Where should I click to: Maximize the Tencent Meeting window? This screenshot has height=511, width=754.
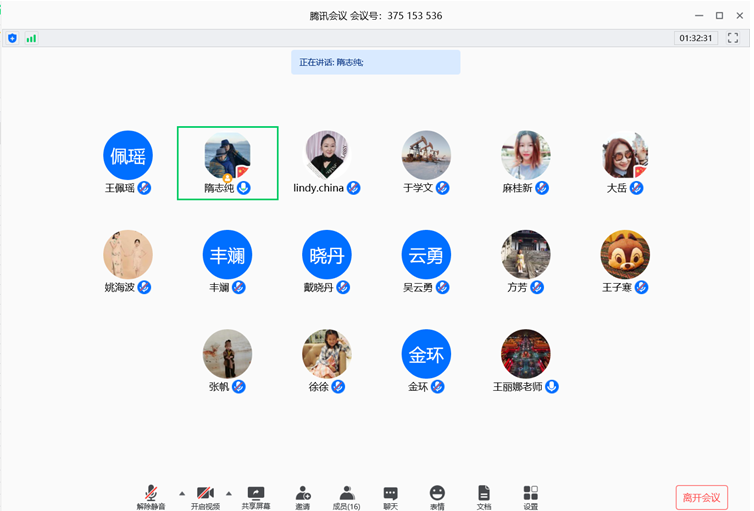pos(719,15)
